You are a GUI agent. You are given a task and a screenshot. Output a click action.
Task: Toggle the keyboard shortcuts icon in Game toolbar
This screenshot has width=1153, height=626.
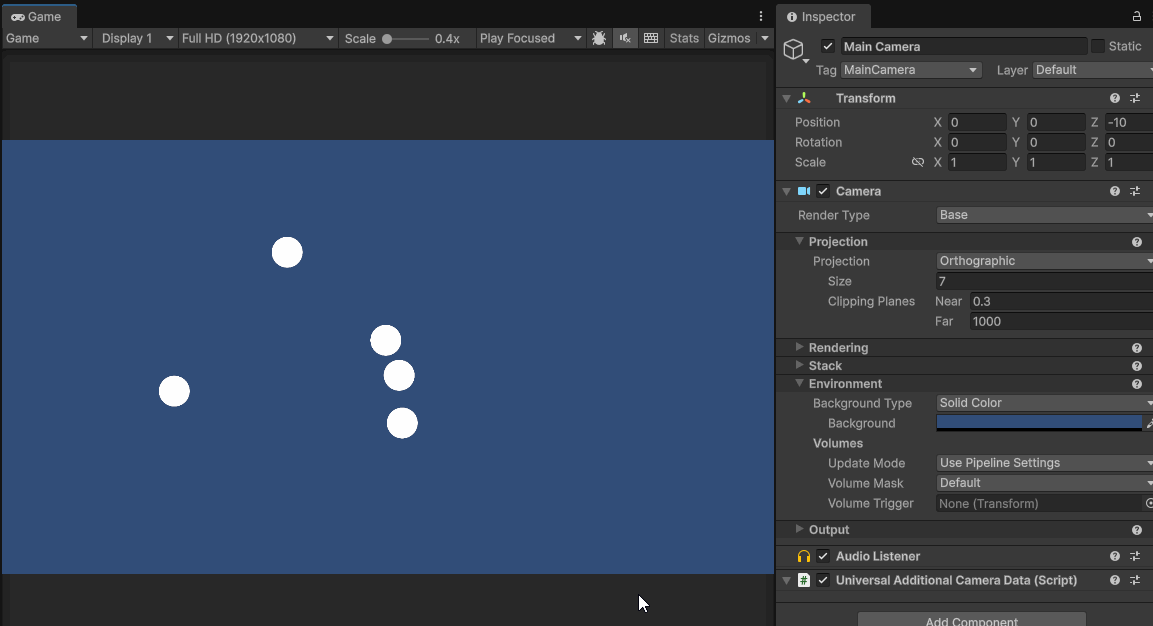[651, 38]
